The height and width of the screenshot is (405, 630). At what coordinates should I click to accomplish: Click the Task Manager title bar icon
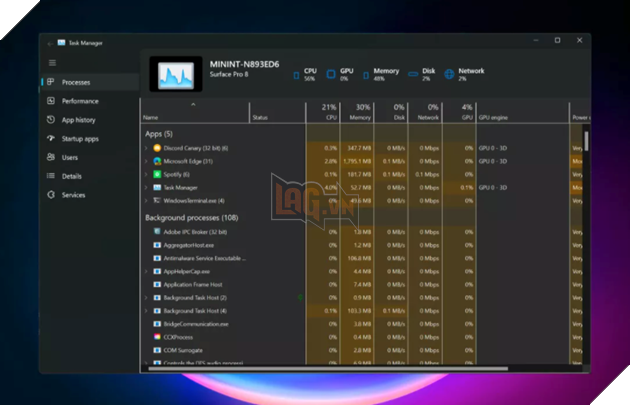pos(61,43)
